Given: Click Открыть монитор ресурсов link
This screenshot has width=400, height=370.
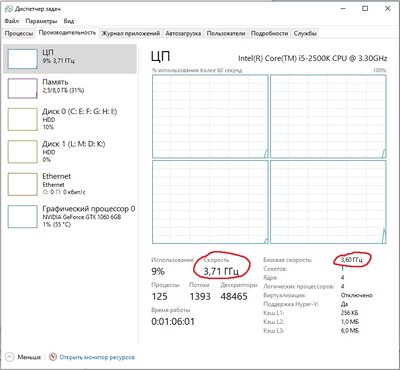Looking at the screenshot, I should pyautogui.click(x=97, y=357).
